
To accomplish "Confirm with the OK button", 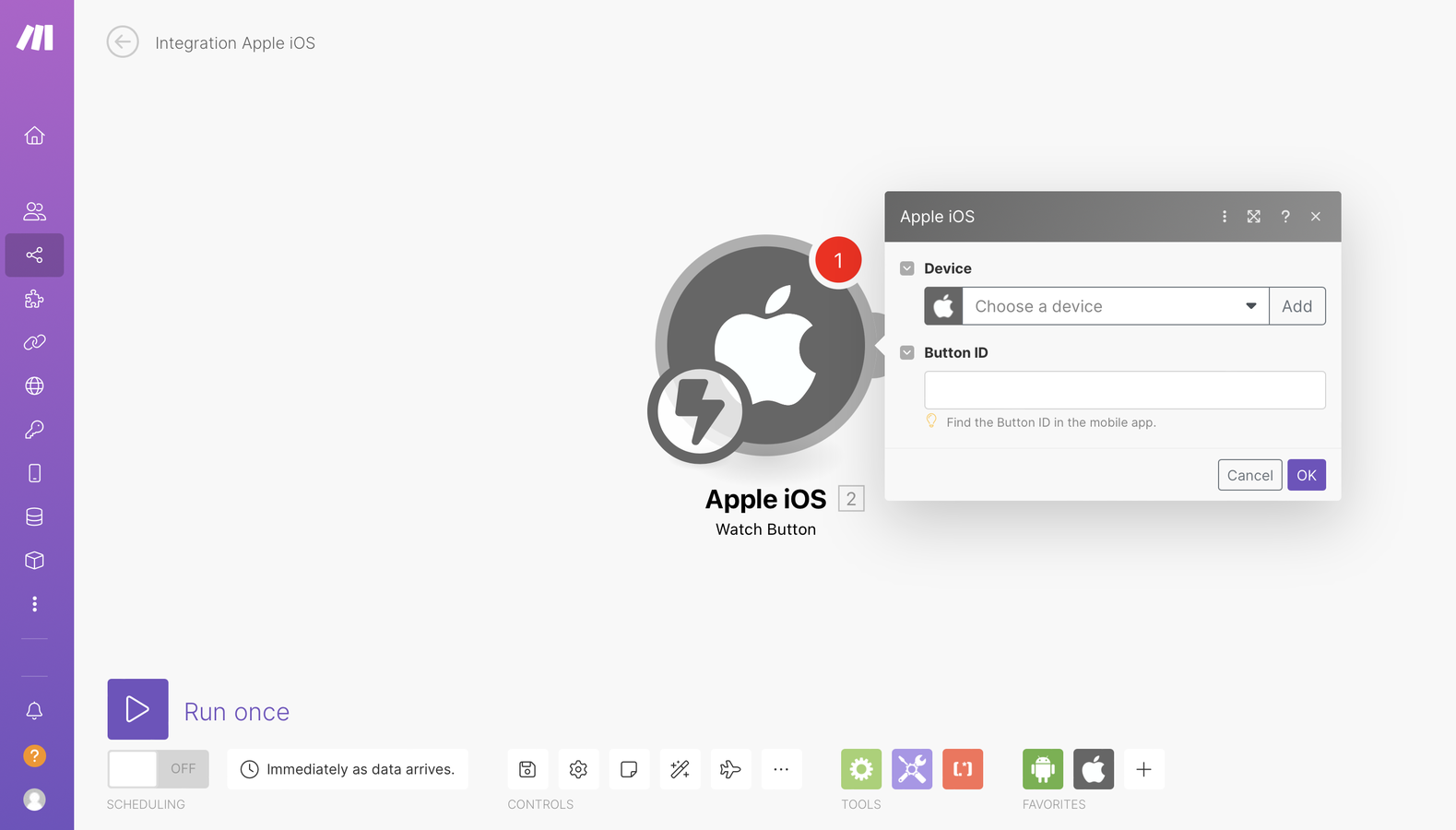I will click(1307, 475).
